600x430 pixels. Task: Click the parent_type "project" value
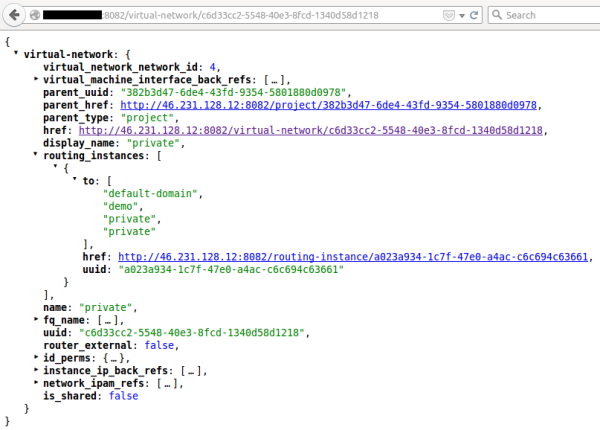147,118
